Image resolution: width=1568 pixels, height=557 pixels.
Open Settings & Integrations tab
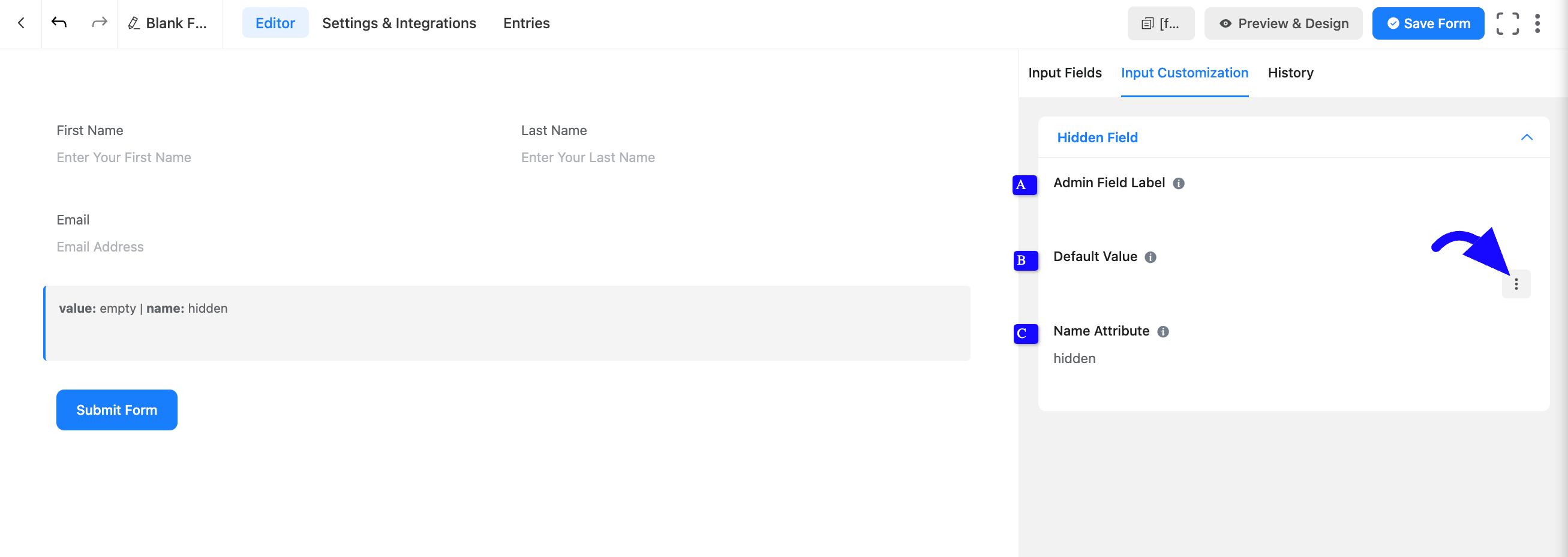(x=399, y=23)
